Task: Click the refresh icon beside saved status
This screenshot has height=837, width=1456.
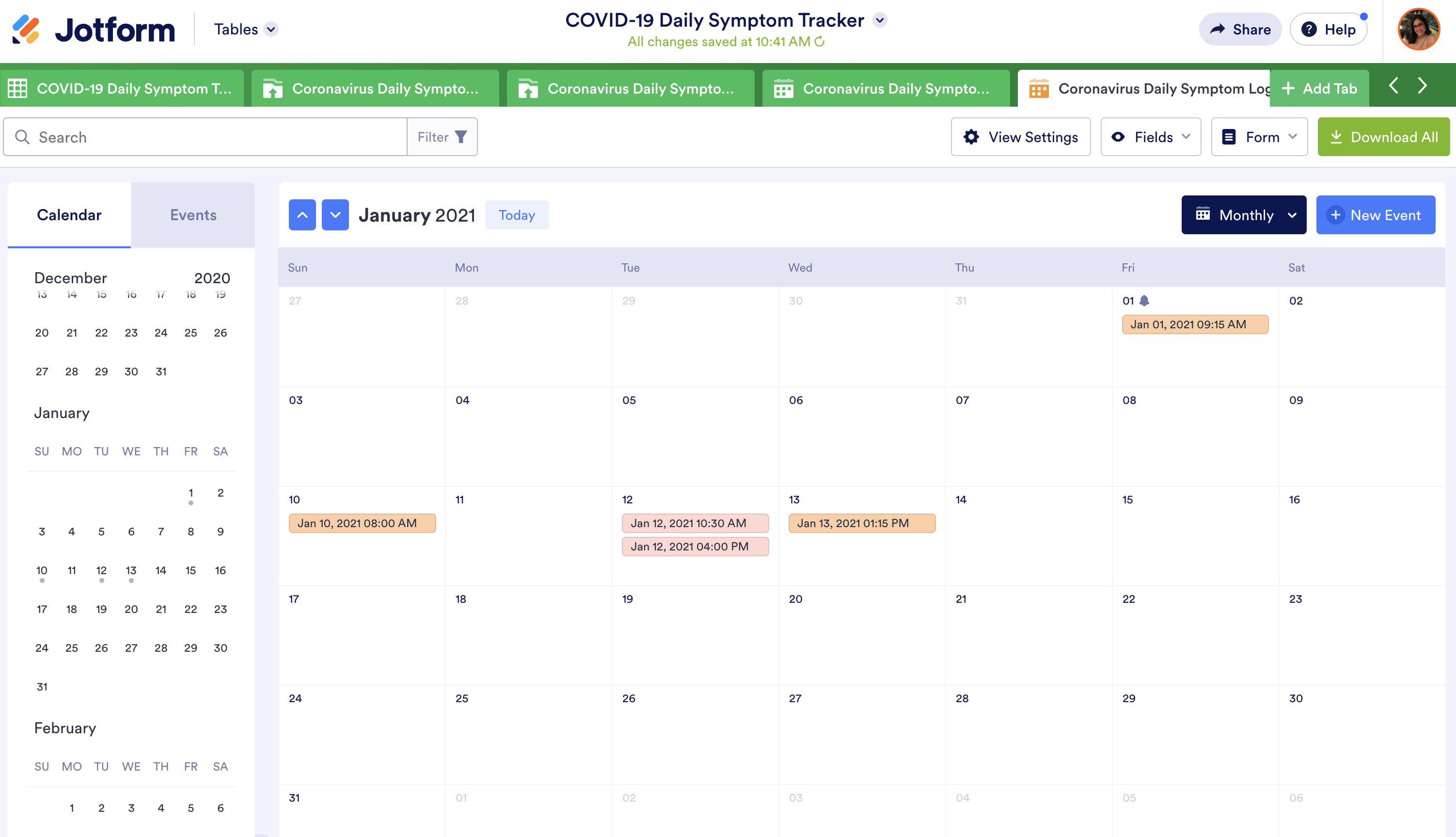Action: 820,41
